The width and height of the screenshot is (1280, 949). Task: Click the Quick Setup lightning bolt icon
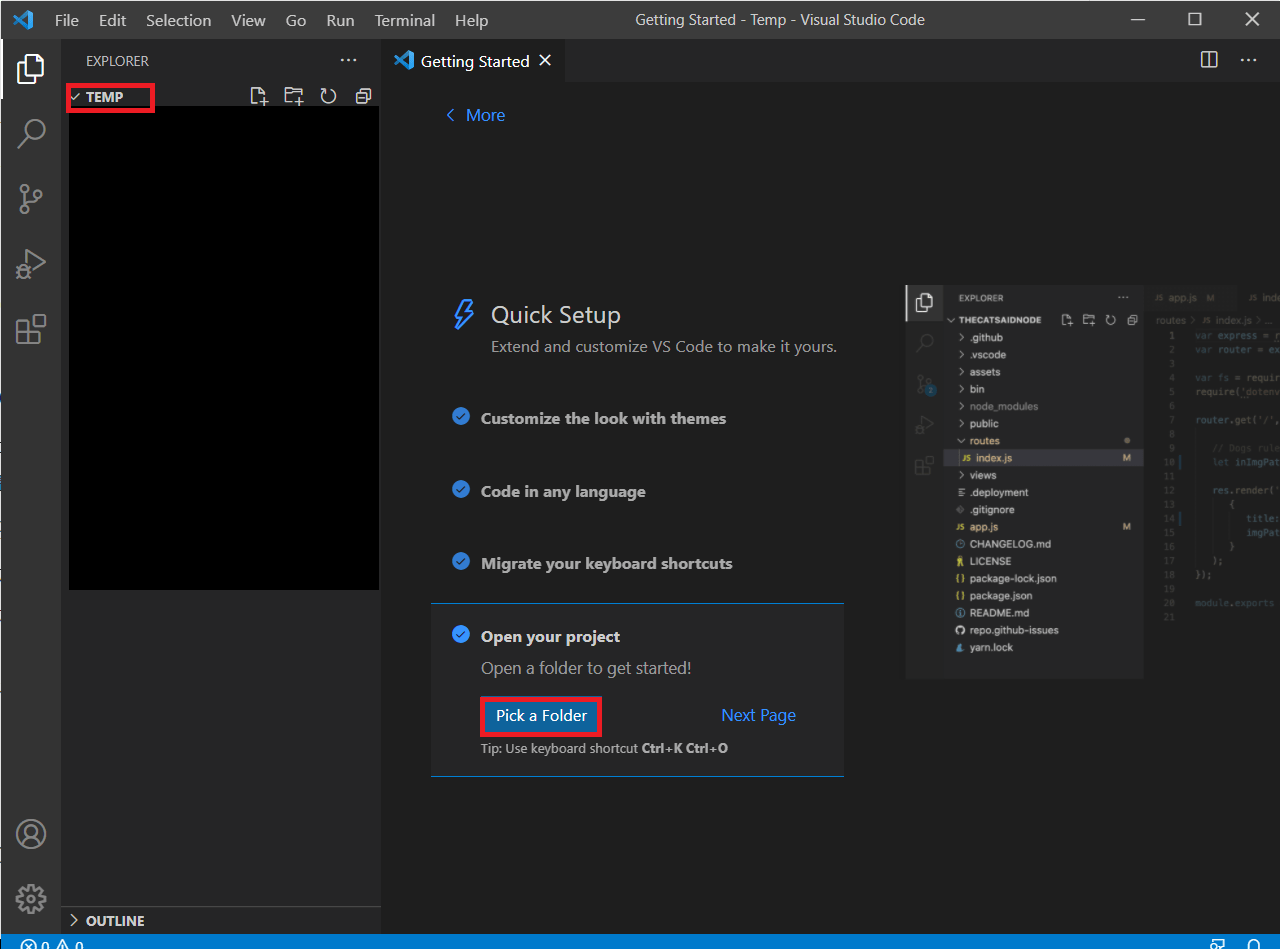pos(464,314)
